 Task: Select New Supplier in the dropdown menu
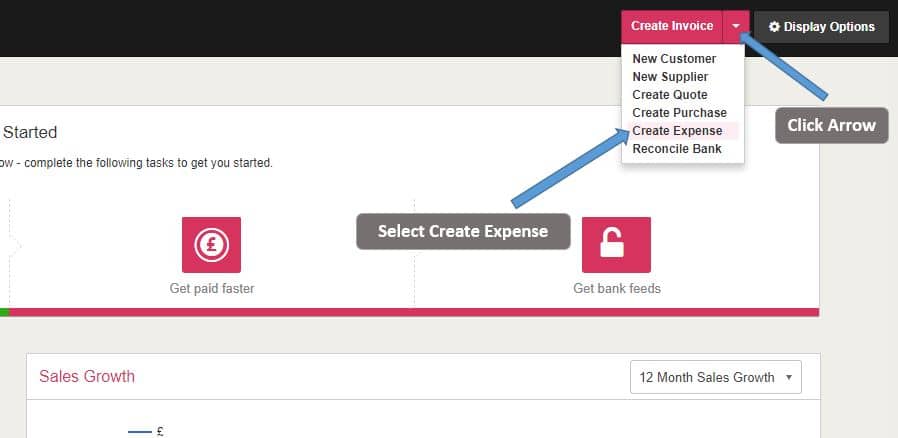coord(670,77)
